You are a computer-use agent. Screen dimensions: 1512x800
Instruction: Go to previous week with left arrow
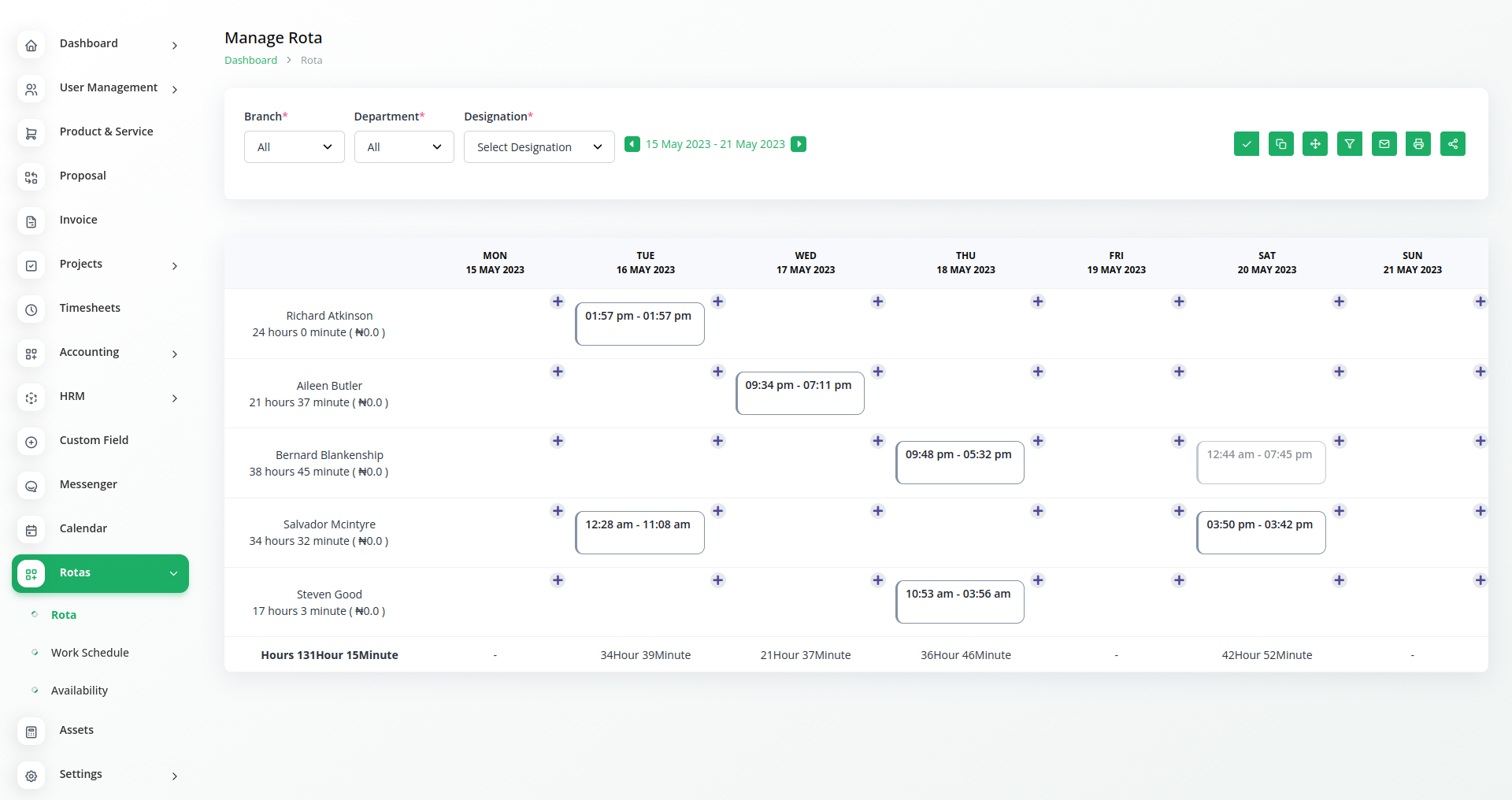pos(632,144)
